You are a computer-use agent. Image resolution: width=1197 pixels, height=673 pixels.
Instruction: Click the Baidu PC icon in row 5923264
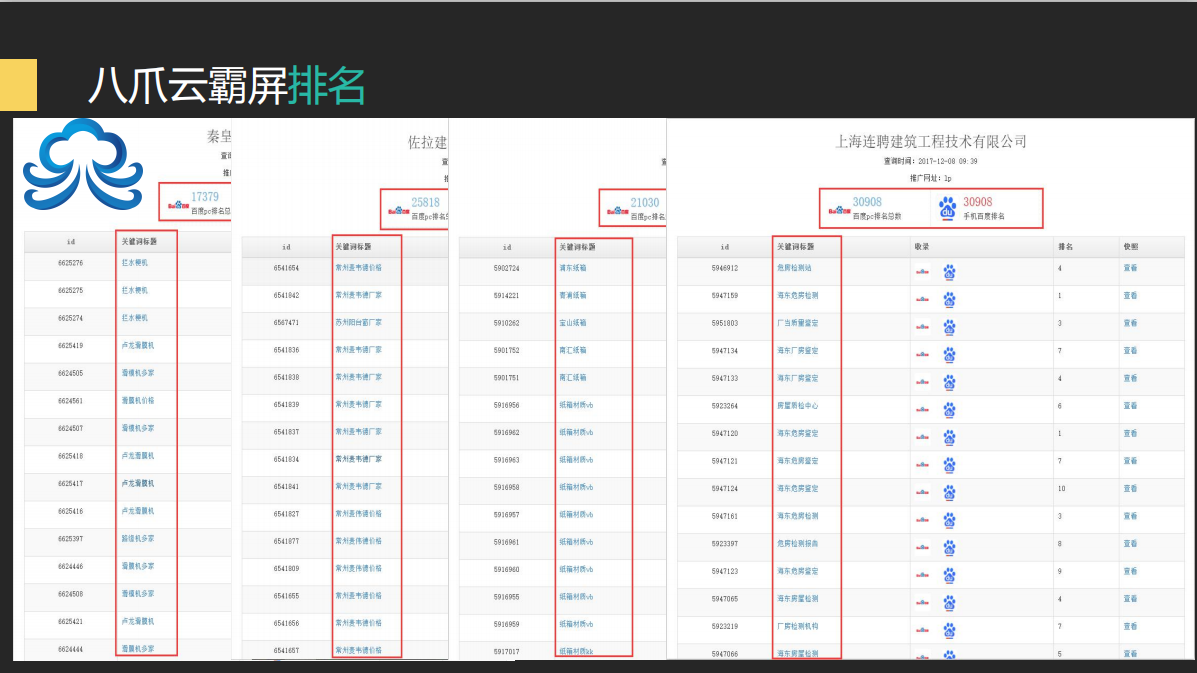(x=922, y=410)
